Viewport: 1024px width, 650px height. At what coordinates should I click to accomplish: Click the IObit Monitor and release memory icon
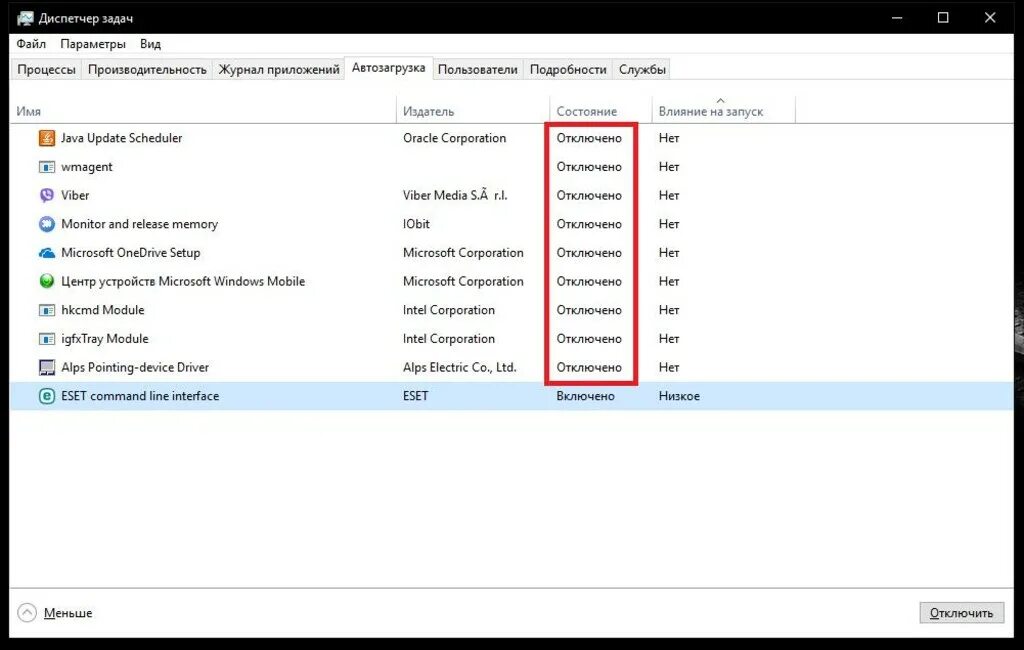[46, 224]
